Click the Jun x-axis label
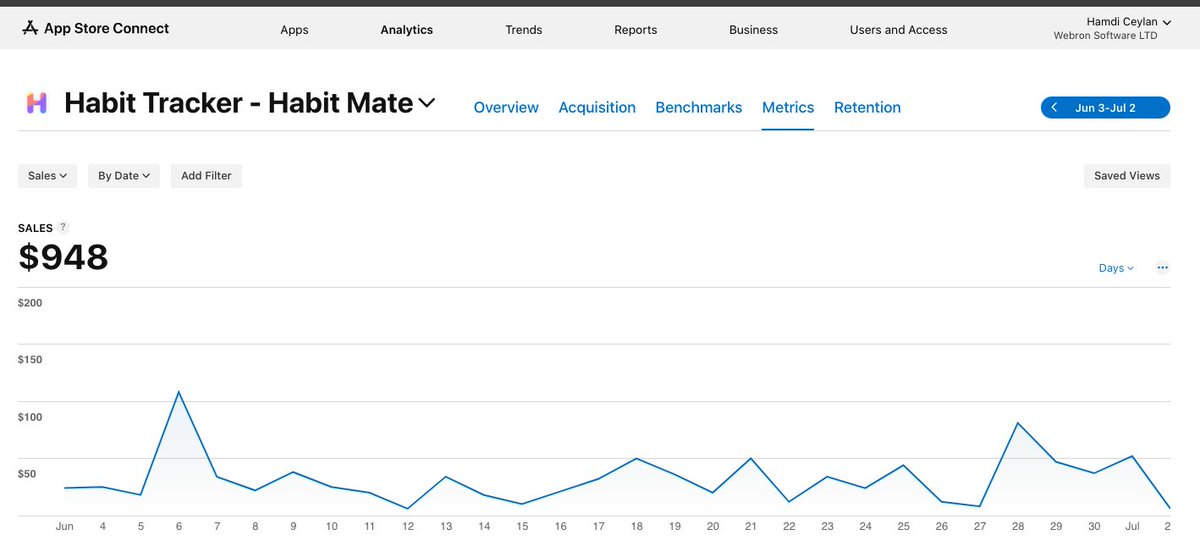This screenshot has height=557, width=1200. tap(65, 526)
